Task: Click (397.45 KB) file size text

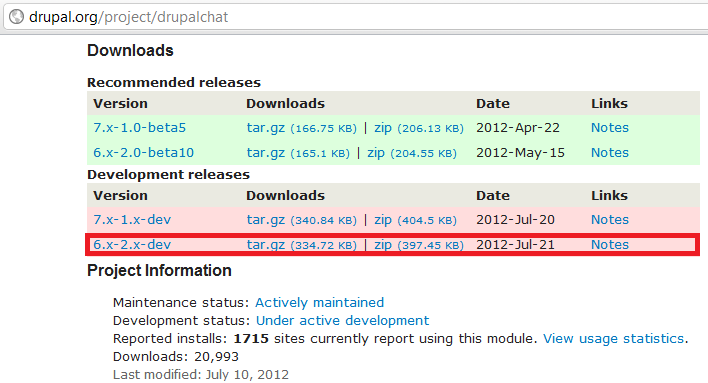Action: click(430, 245)
